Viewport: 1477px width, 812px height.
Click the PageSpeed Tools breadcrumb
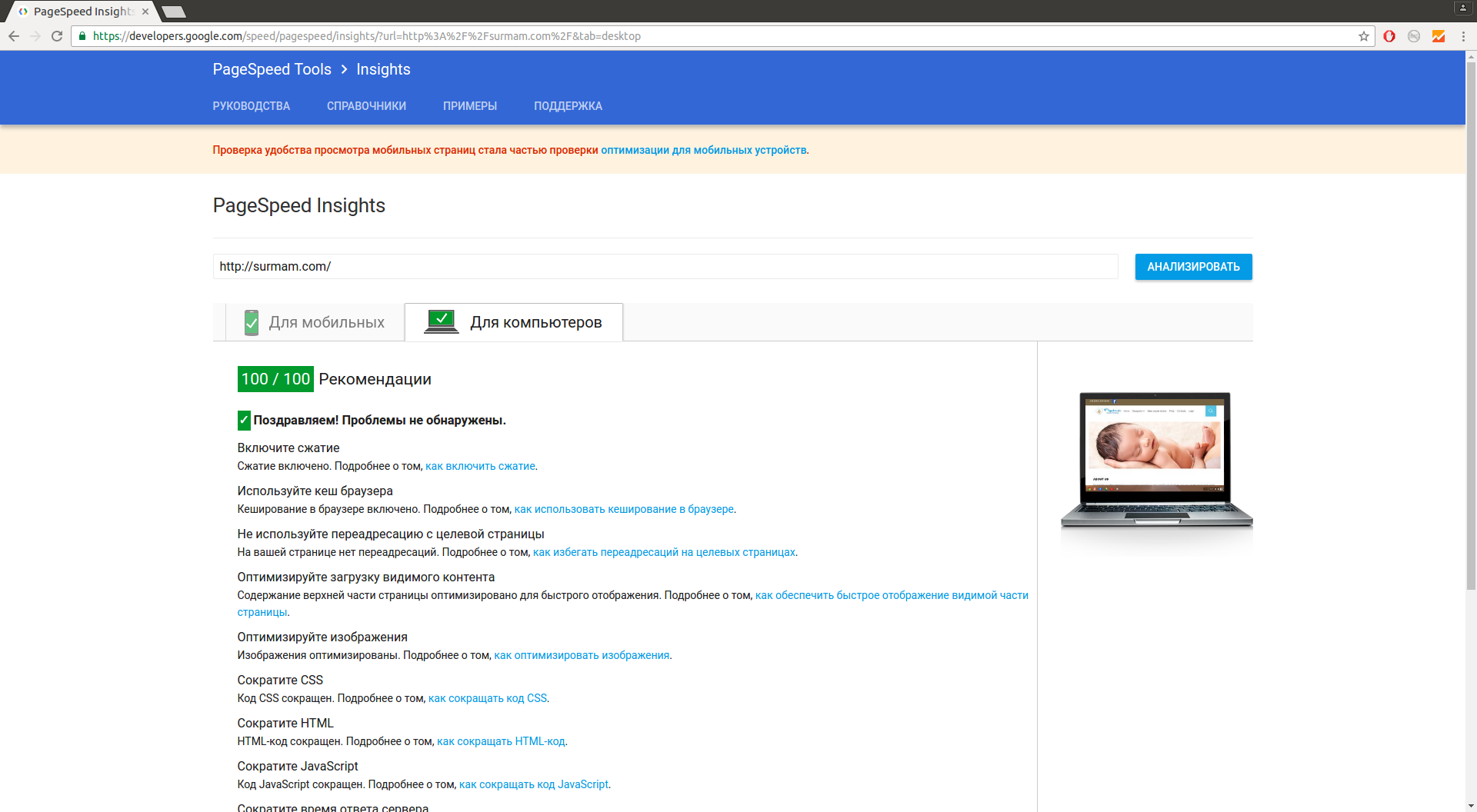(272, 69)
